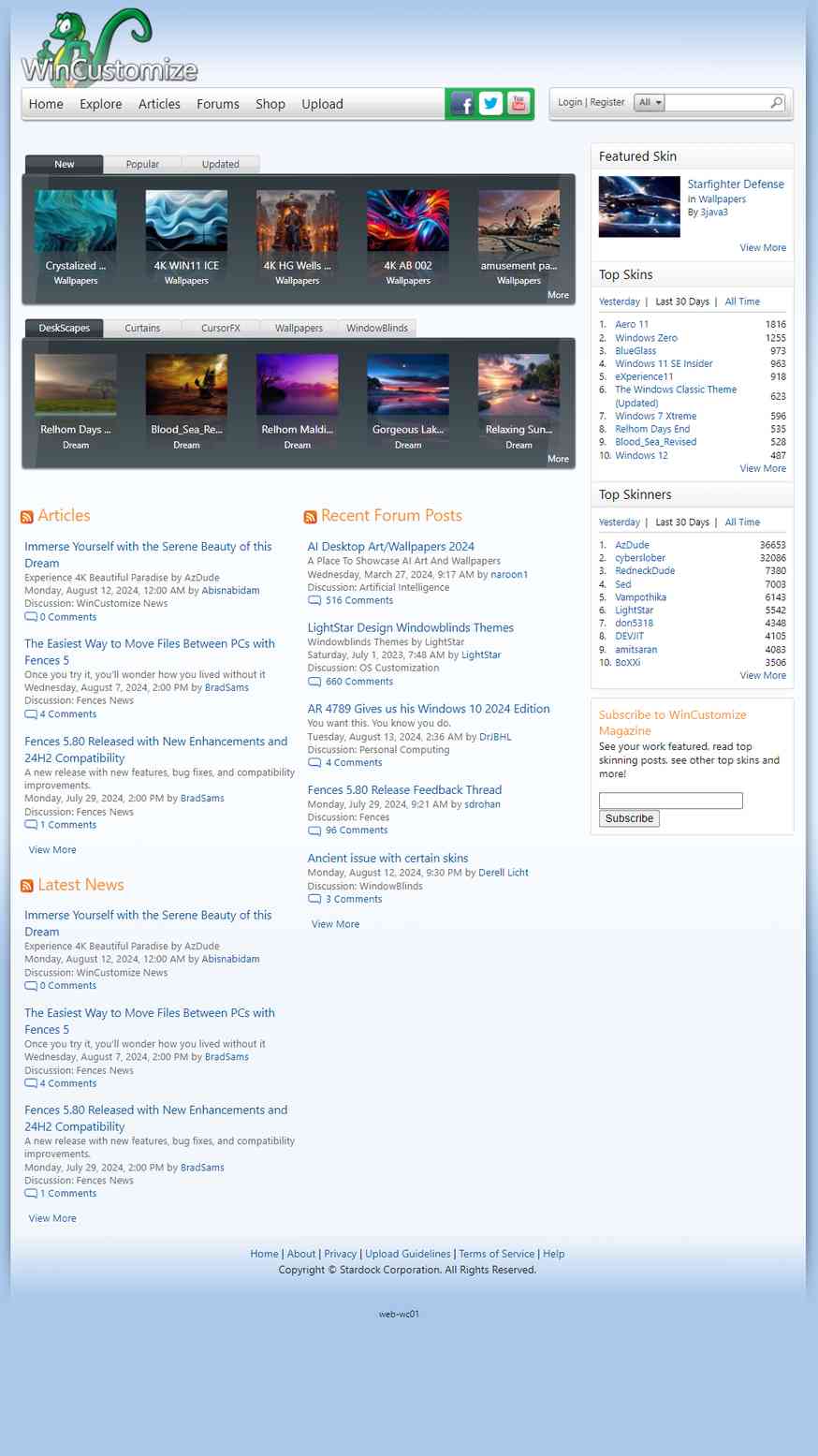The width and height of the screenshot is (818, 1456).
Task: Switch to the CursorFX tab
Action: [x=221, y=328]
